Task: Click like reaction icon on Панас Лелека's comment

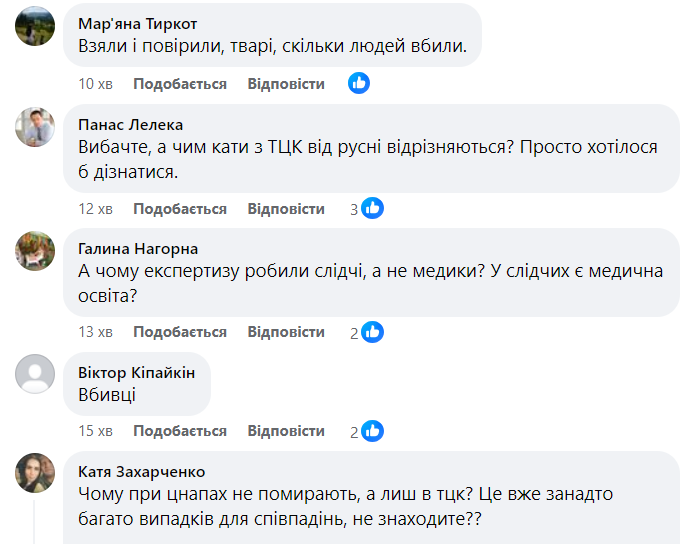Action: pyautogui.click(x=373, y=209)
